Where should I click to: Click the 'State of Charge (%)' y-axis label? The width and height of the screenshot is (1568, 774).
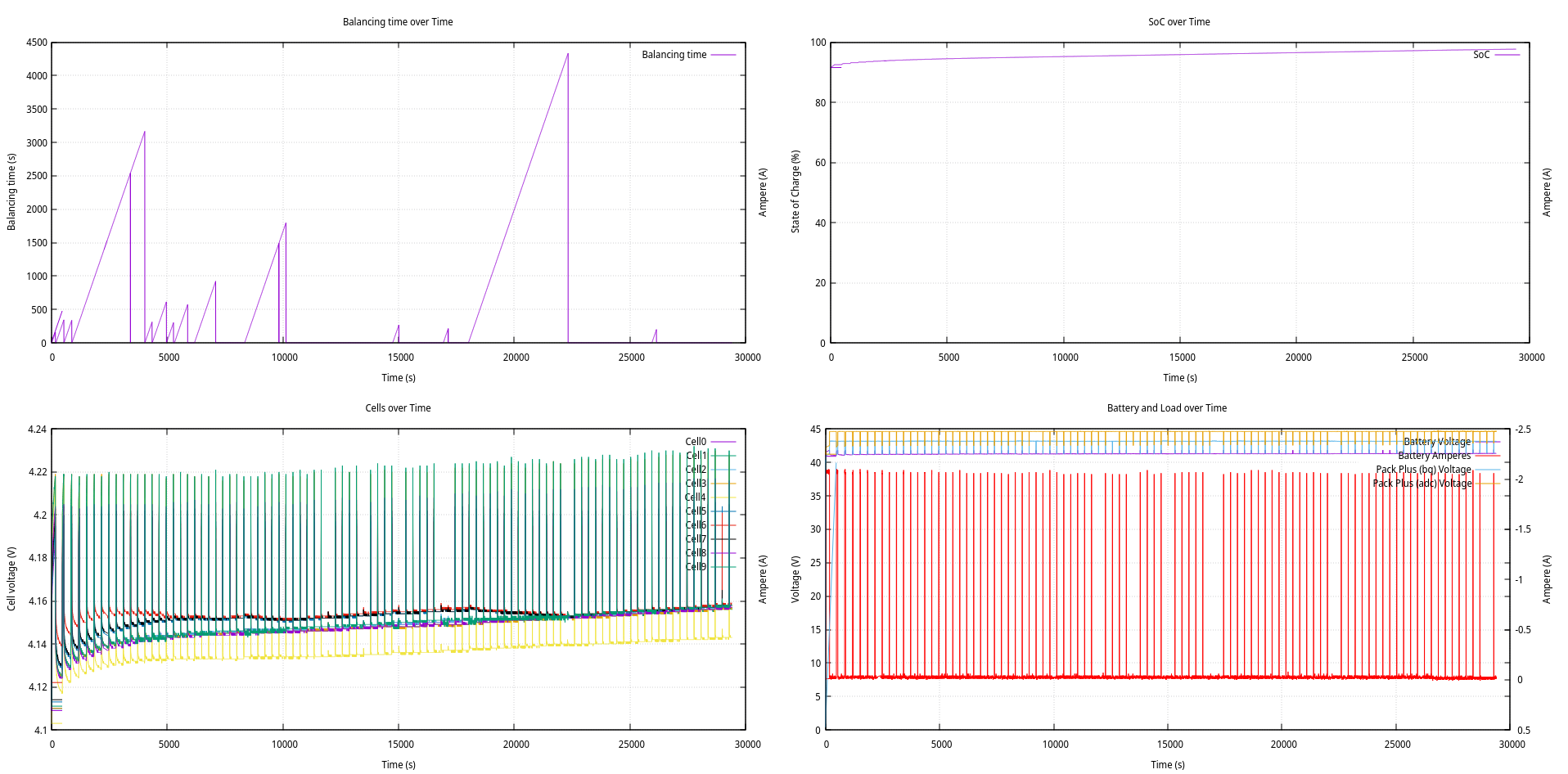[795, 191]
